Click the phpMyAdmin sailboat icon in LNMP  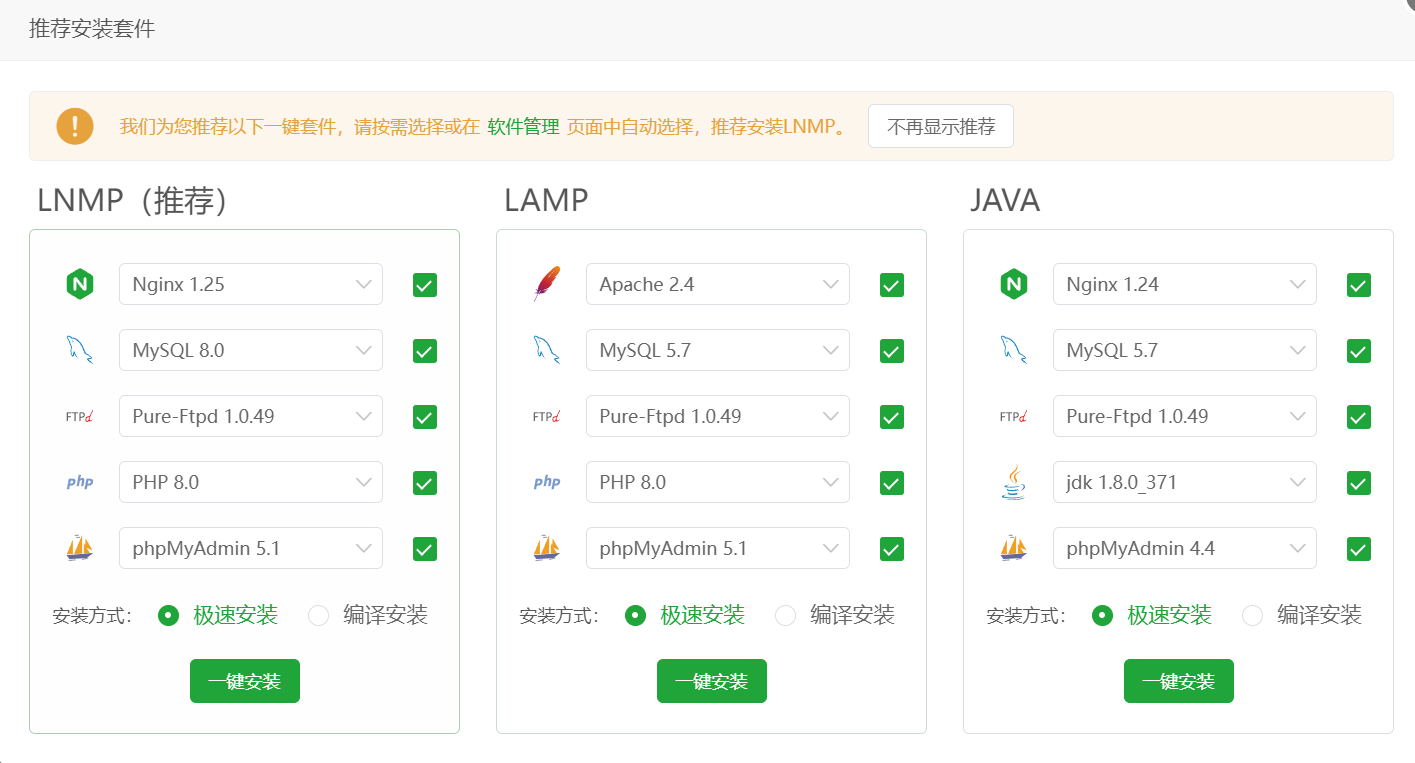pos(80,548)
